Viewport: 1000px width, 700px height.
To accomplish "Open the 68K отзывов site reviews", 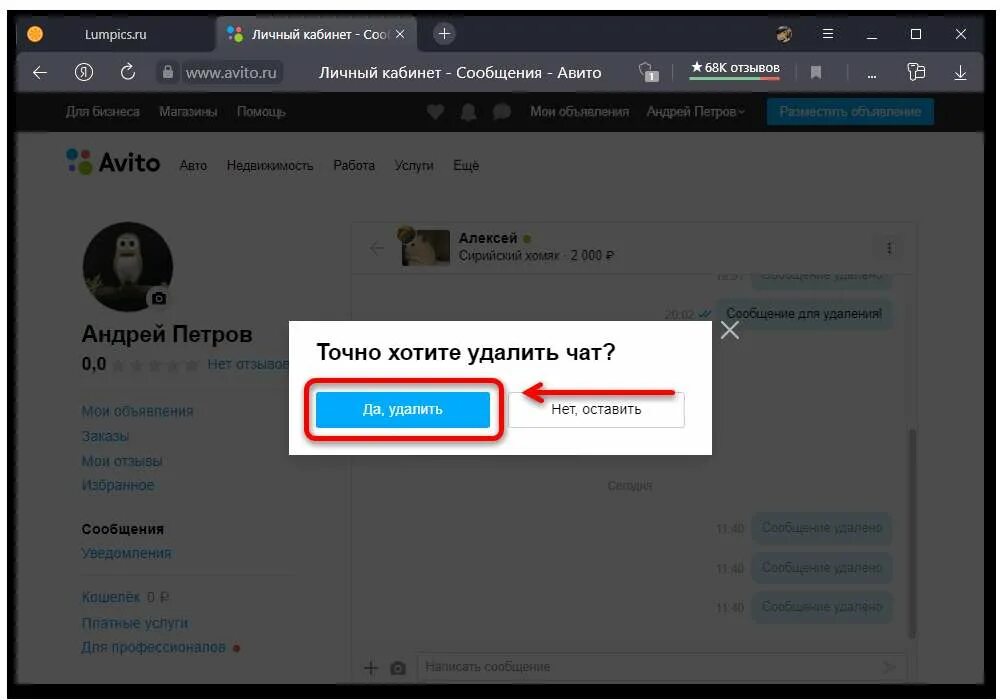I will (x=735, y=68).
